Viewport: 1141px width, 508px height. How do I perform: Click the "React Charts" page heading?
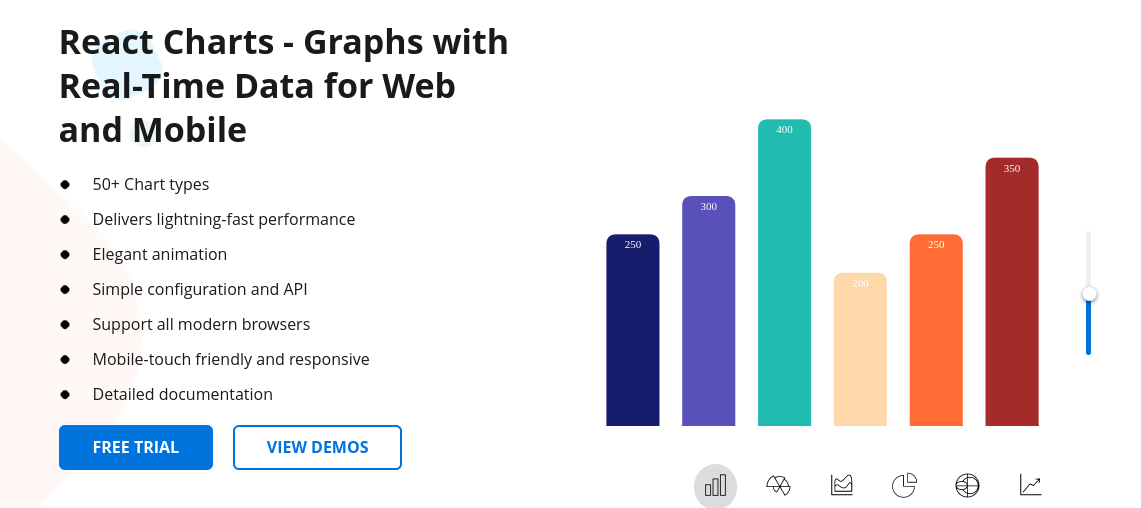(283, 86)
